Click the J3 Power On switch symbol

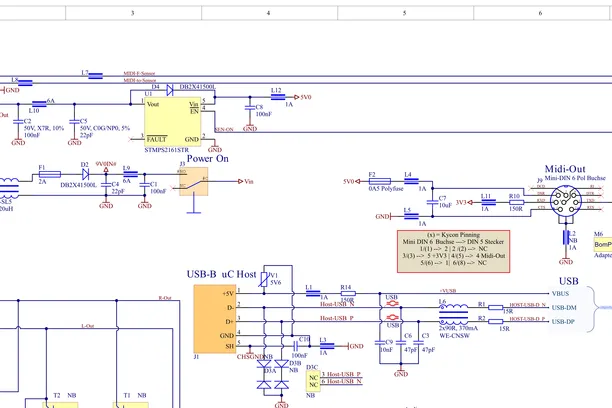click(x=194, y=182)
